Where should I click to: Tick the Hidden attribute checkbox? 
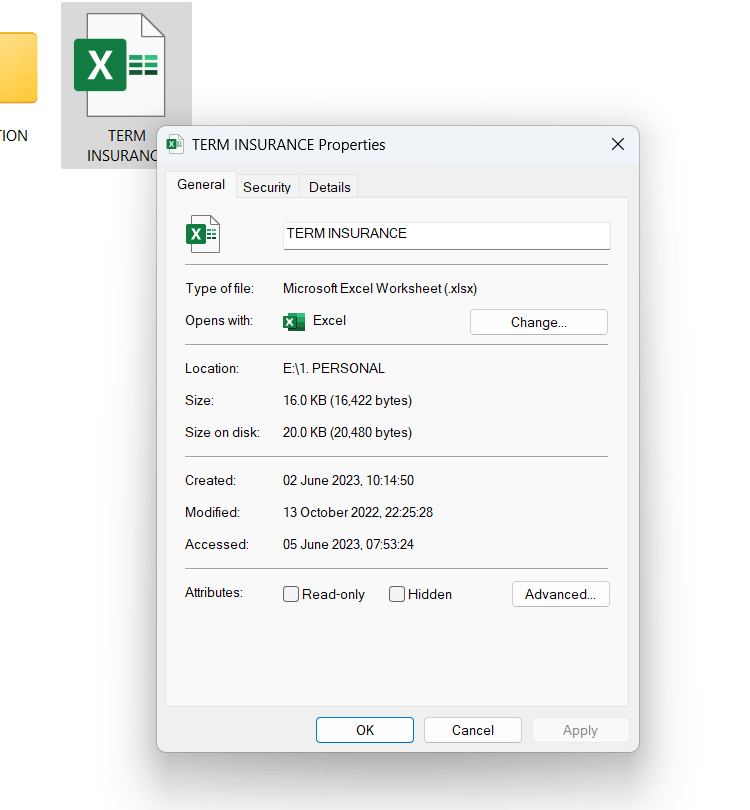tap(397, 594)
